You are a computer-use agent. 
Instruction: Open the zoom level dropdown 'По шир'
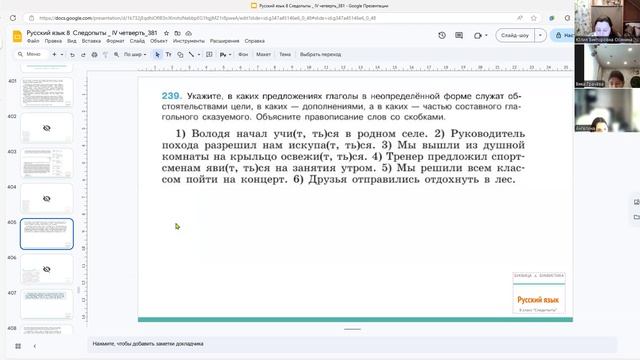click(x=135, y=54)
